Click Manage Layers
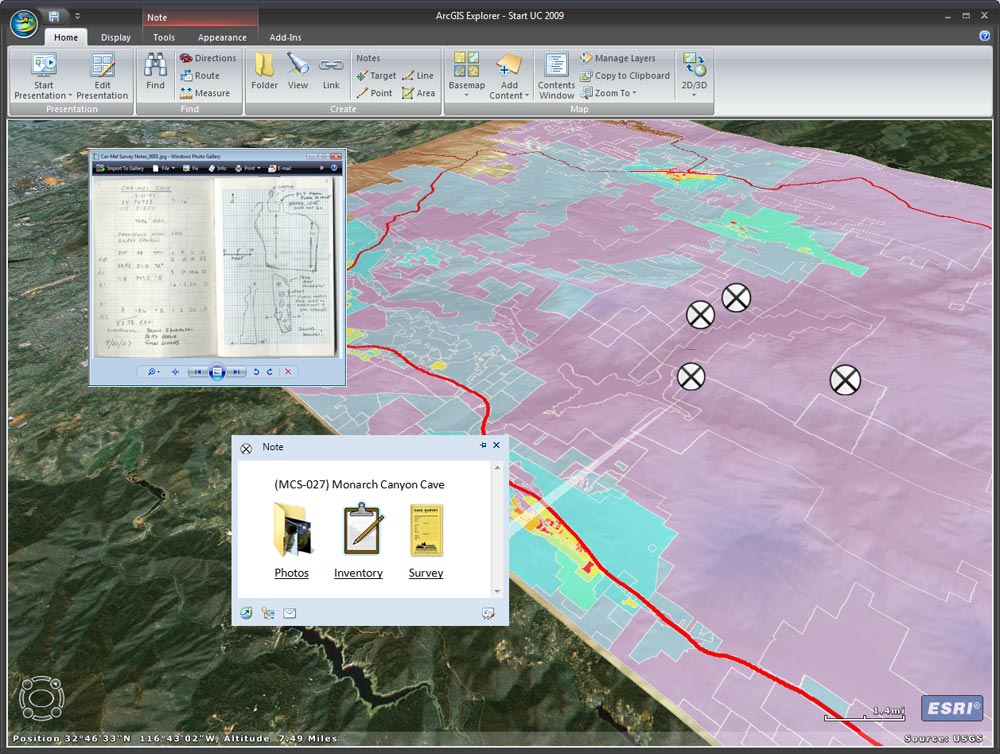The image size is (1000, 754). pos(617,58)
